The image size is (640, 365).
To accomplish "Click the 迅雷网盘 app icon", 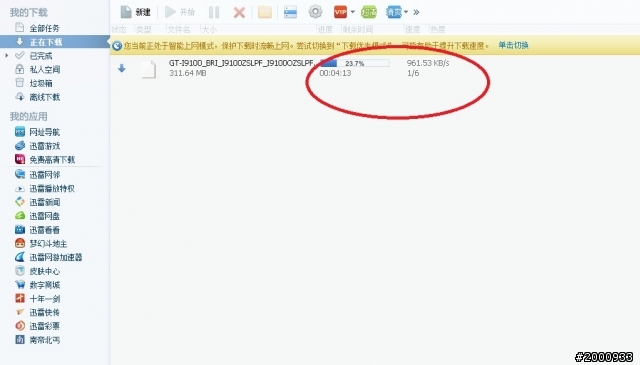I will (x=20, y=216).
